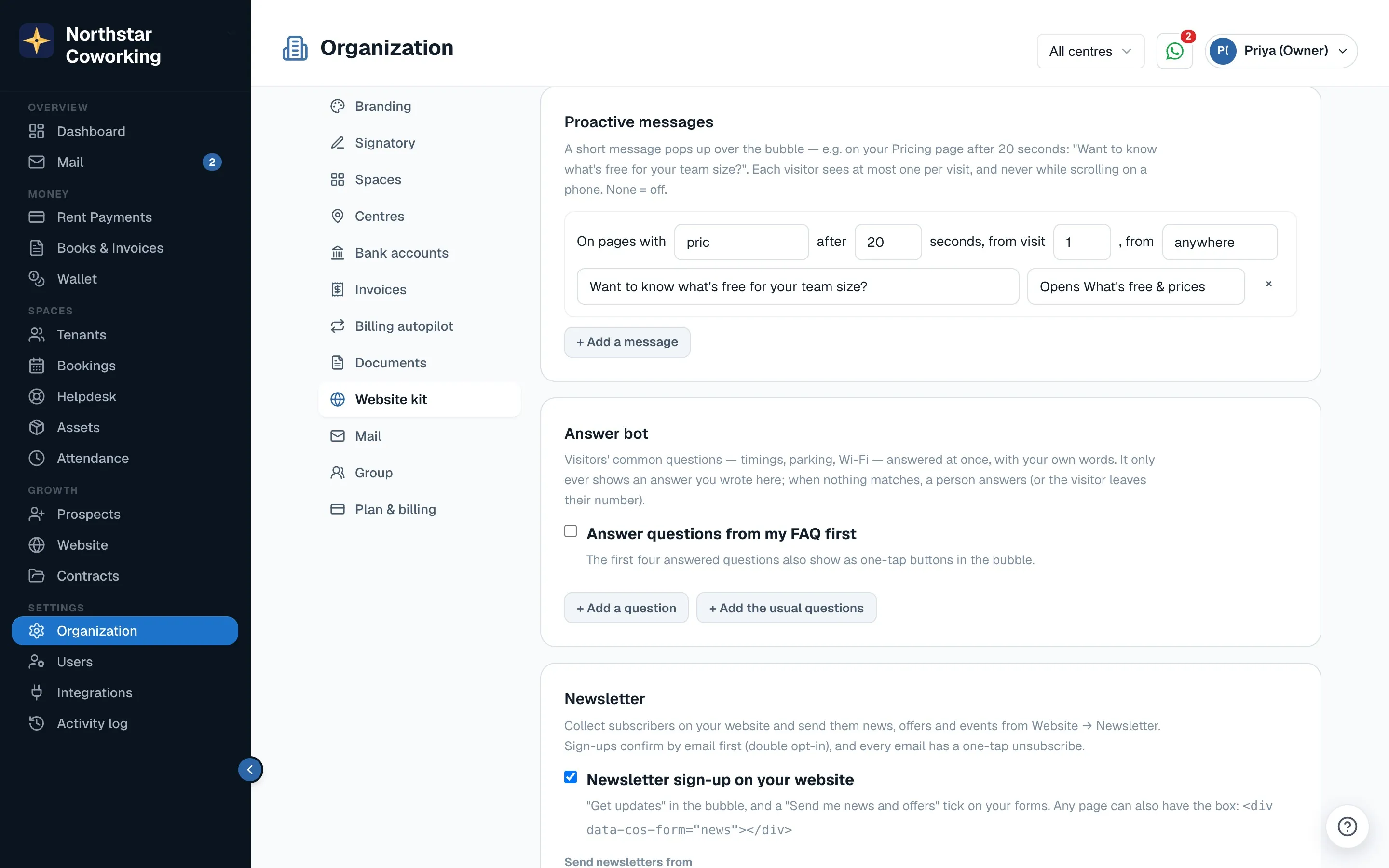Click the Wallet coins icon
This screenshot has height=868, width=1389.
point(37,279)
